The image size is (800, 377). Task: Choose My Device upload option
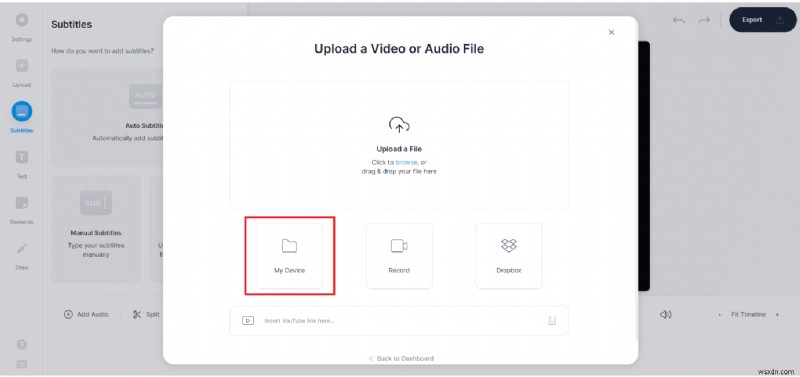click(x=289, y=256)
